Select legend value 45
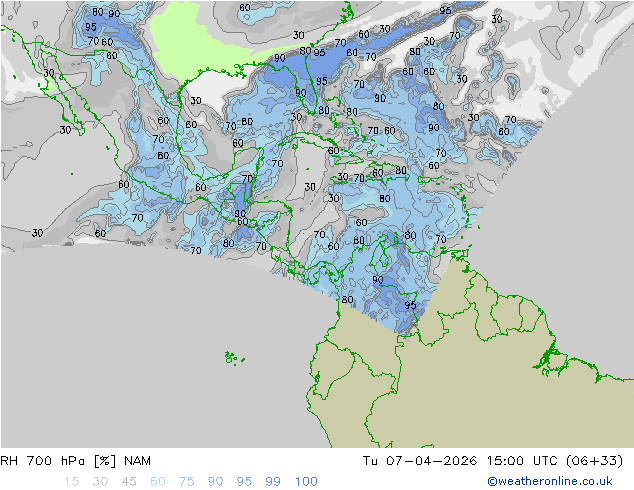The height and width of the screenshot is (490, 634). (x=129, y=482)
